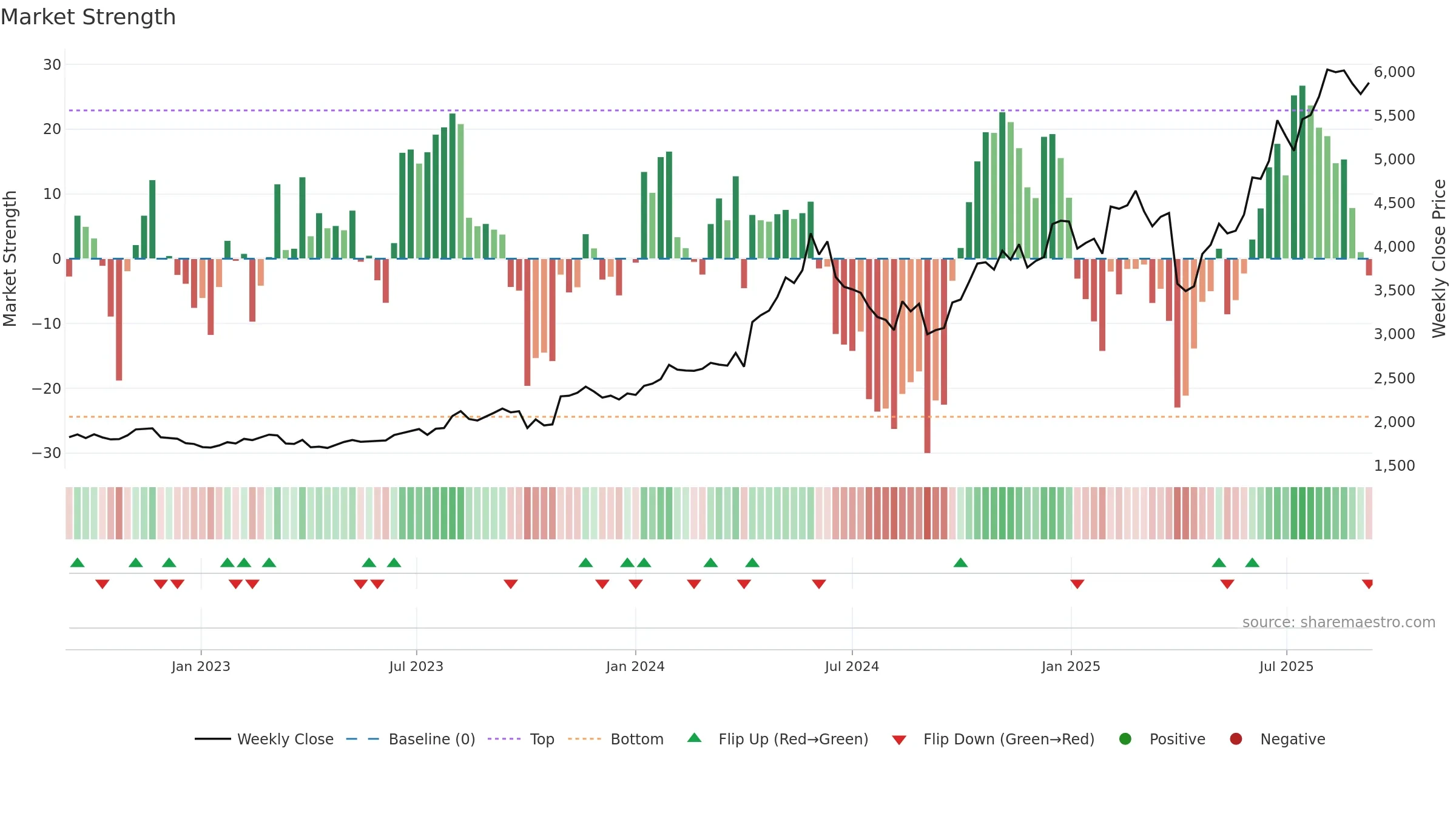This screenshot has height=819, width=1456.
Task: Click the purple dotted Top threshold line
Action: pos(719,110)
